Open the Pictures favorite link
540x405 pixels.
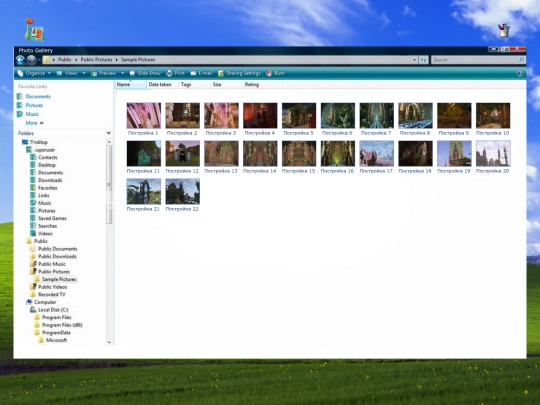tap(30, 105)
